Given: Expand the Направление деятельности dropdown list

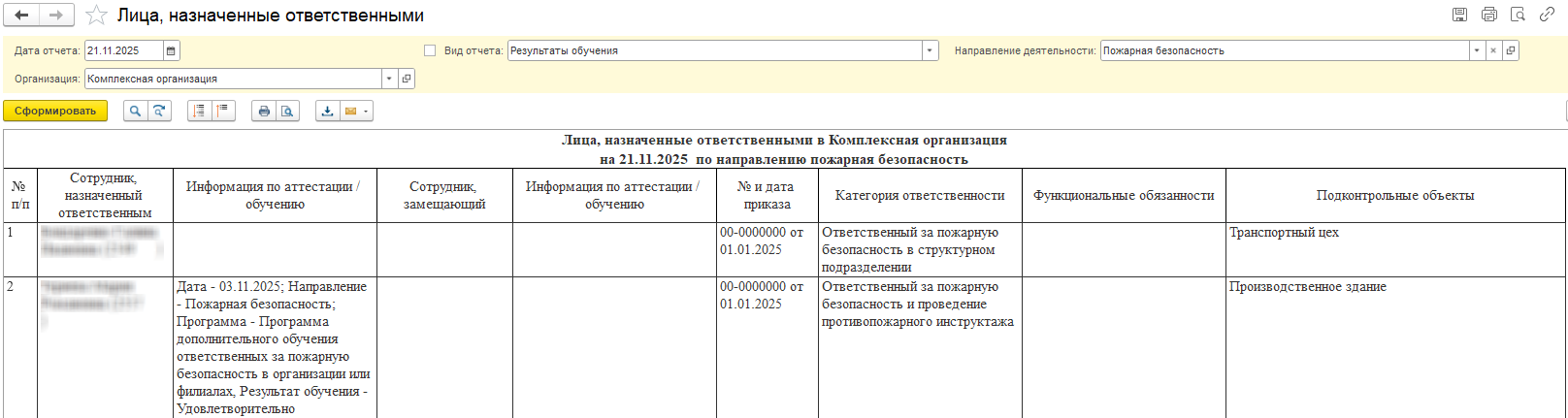Looking at the screenshot, I should (x=1477, y=51).
